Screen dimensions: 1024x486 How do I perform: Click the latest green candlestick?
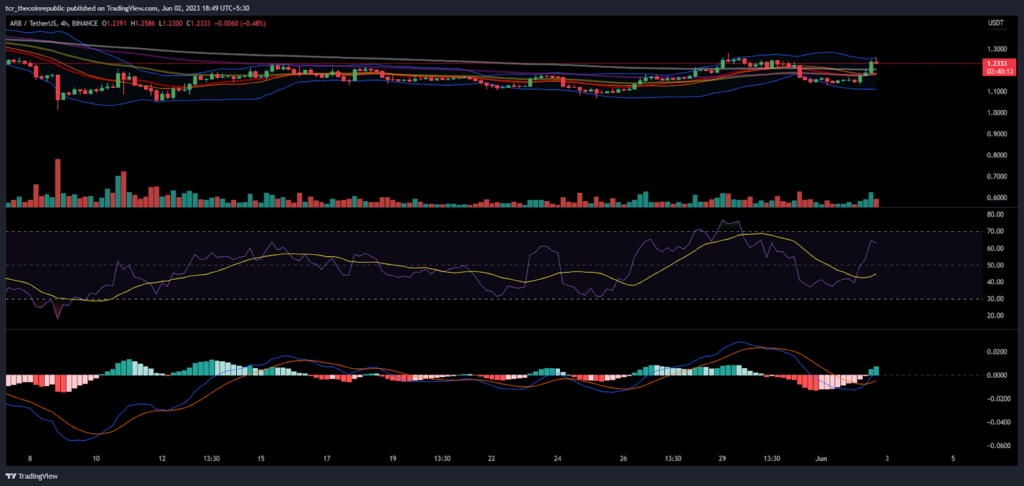[x=871, y=65]
